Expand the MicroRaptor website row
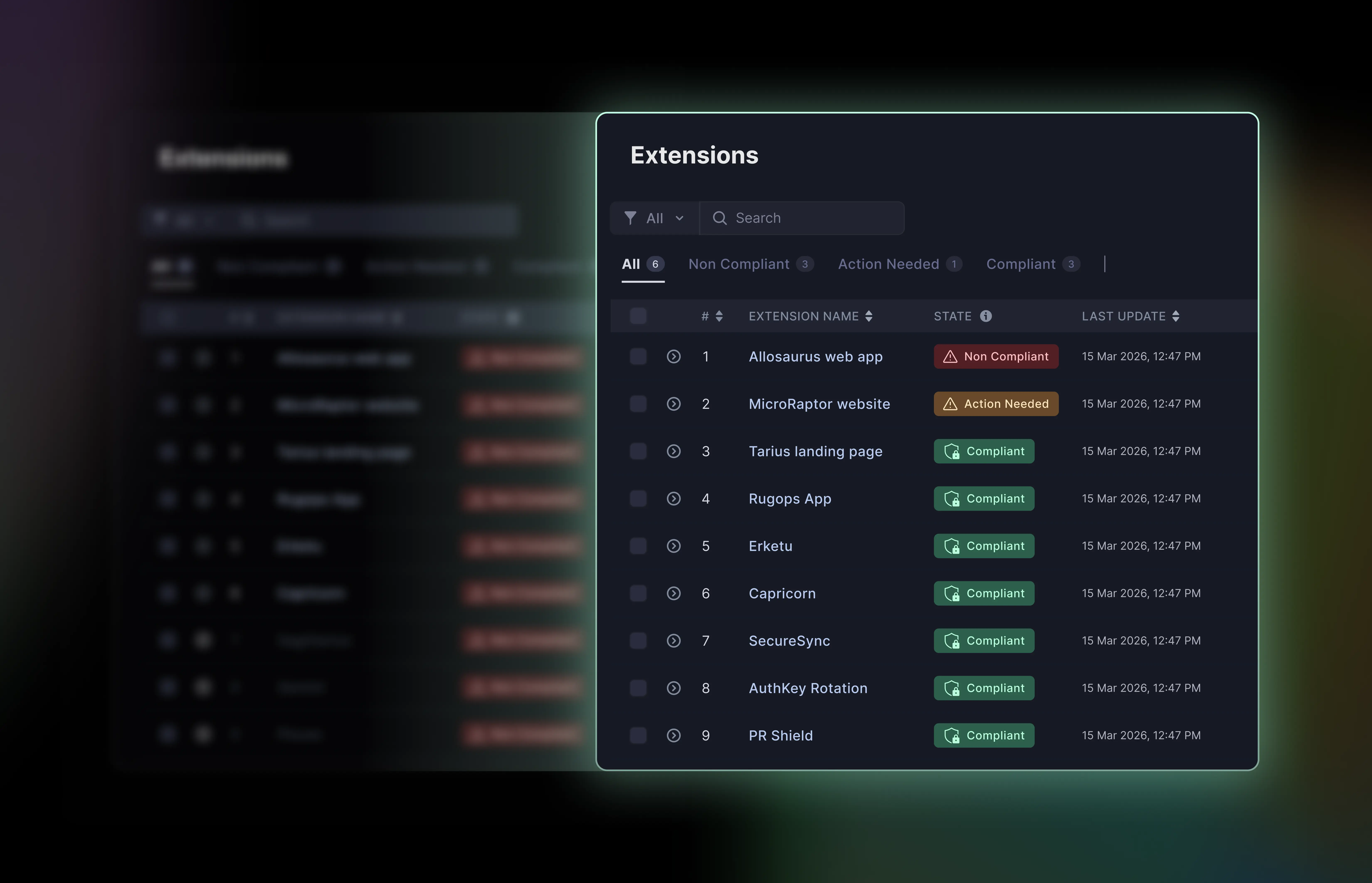Screen dimensions: 1372x883 (x=674, y=404)
